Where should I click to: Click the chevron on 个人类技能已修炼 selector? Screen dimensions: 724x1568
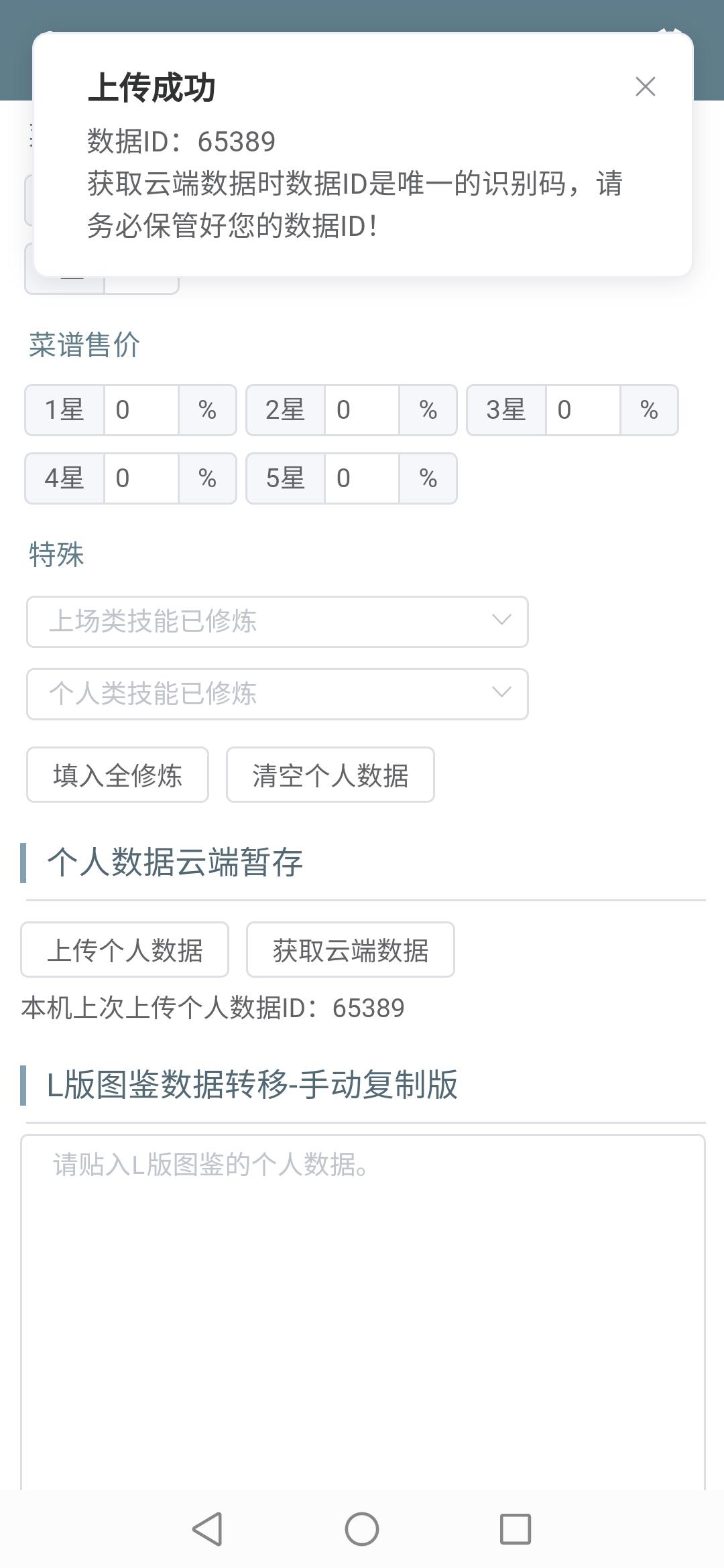[x=501, y=693]
